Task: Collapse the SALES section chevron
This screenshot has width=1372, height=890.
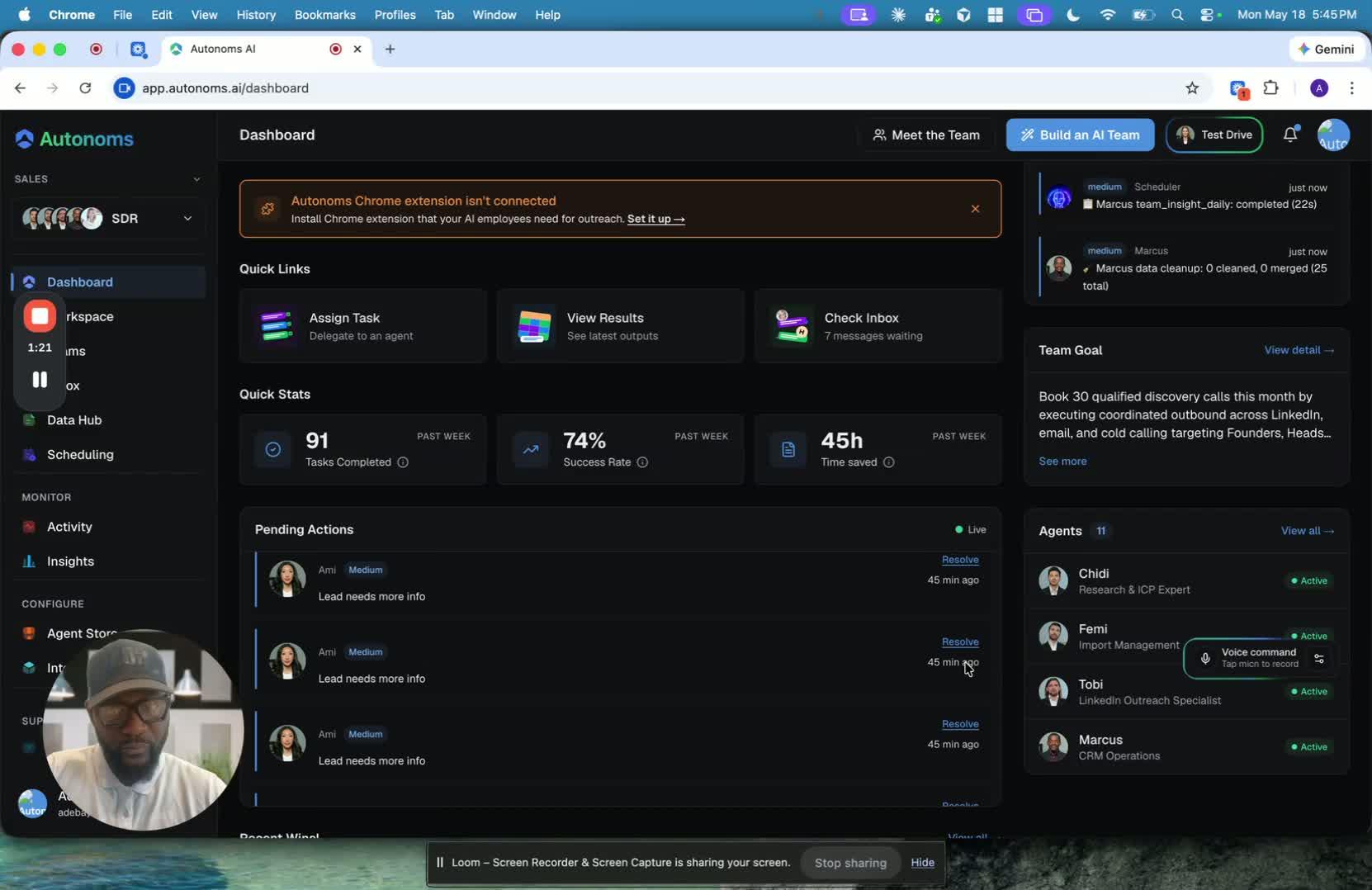Action: 196,179
